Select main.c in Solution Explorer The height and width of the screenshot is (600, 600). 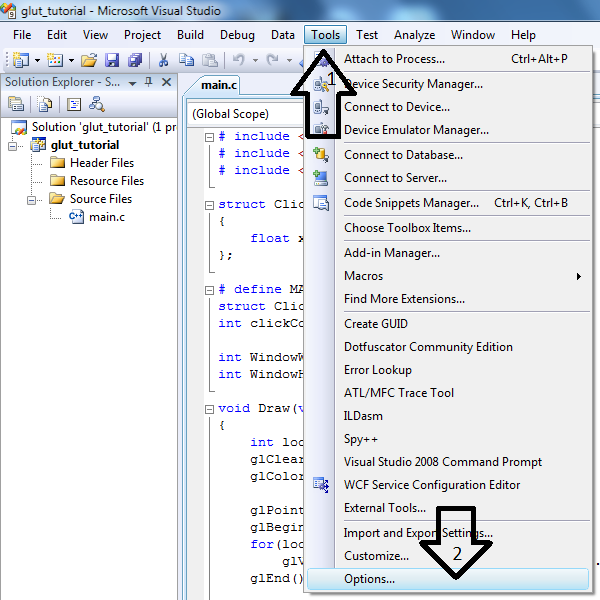click(x=107, y=217)
